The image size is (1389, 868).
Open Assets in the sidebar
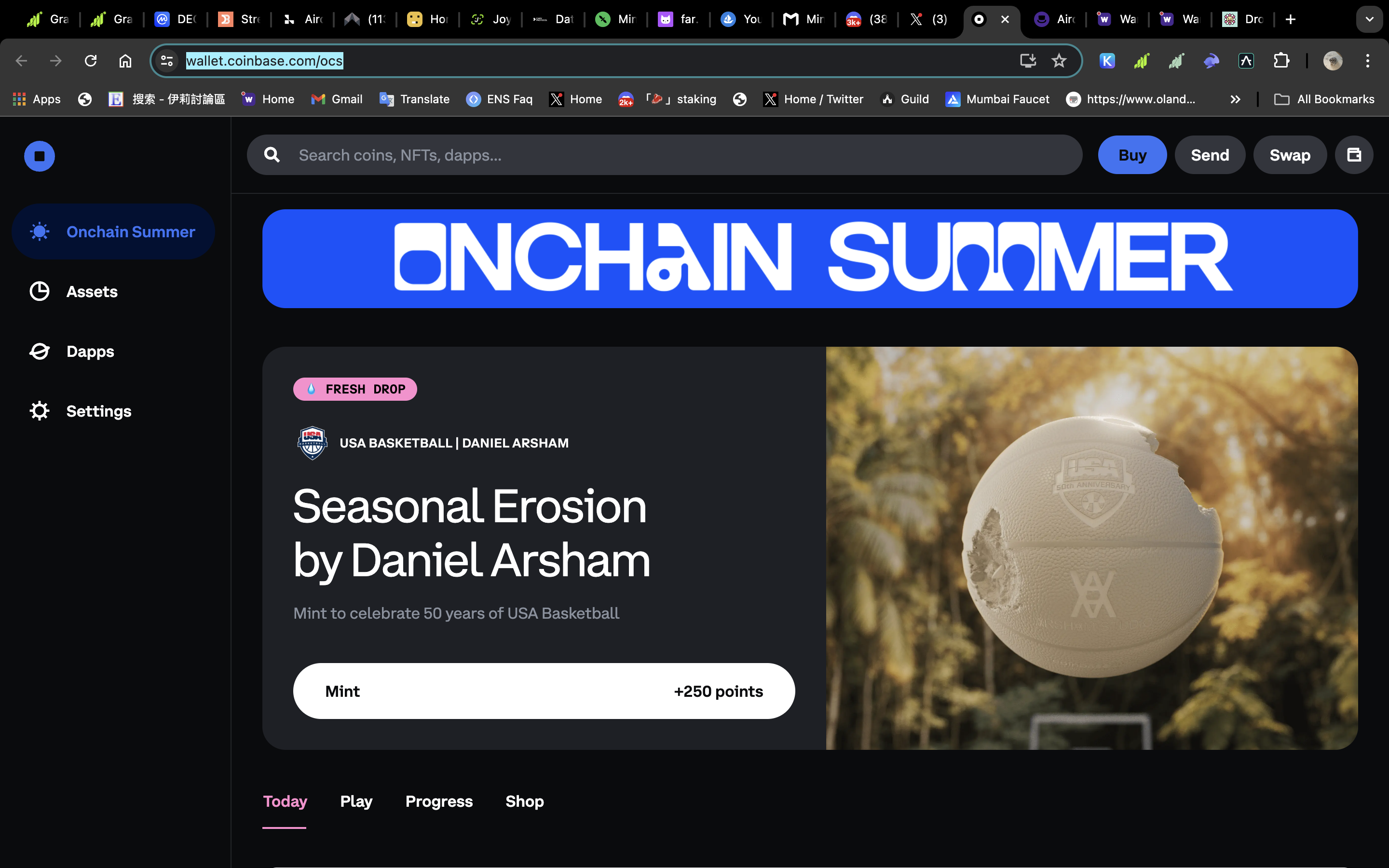[92, 292]
